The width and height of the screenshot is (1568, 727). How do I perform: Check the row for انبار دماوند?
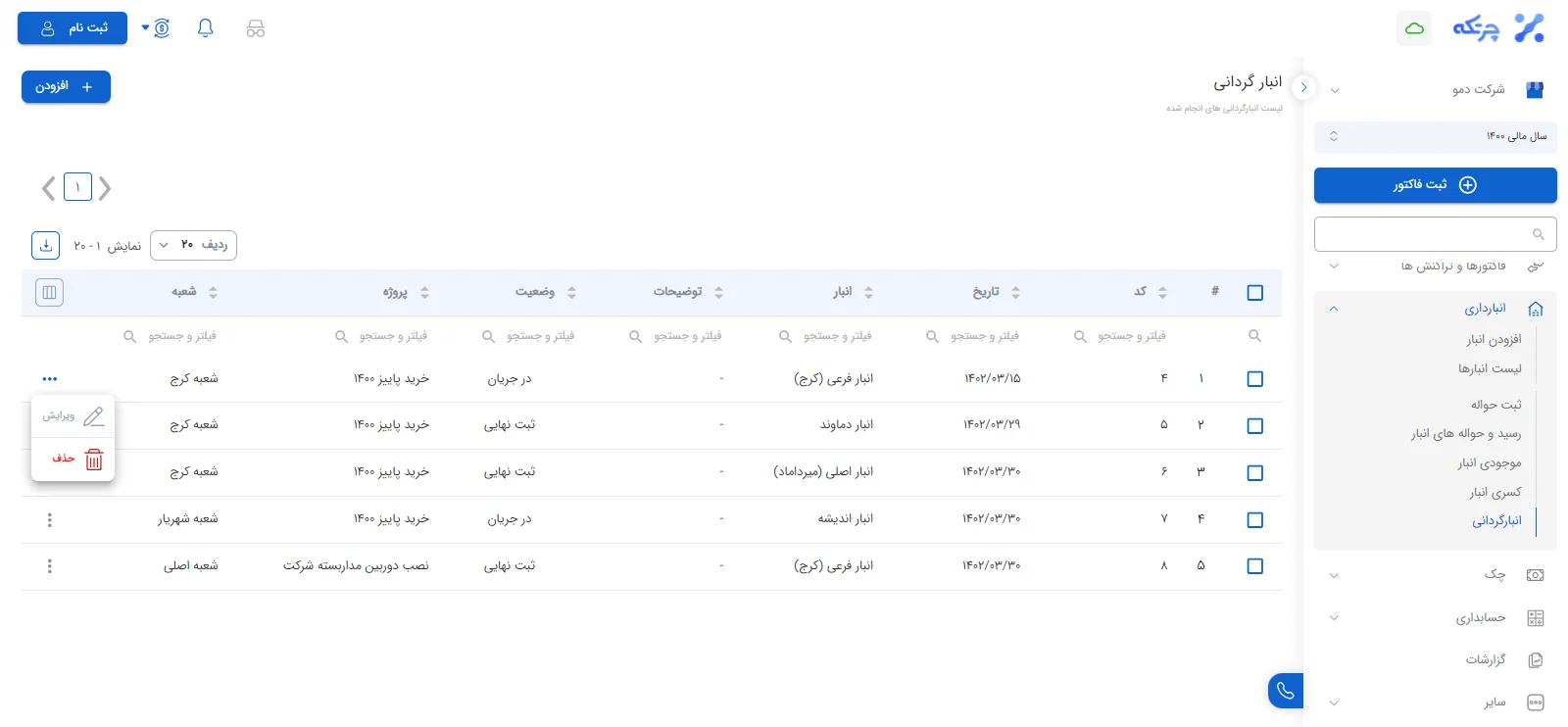(1255, 425)
